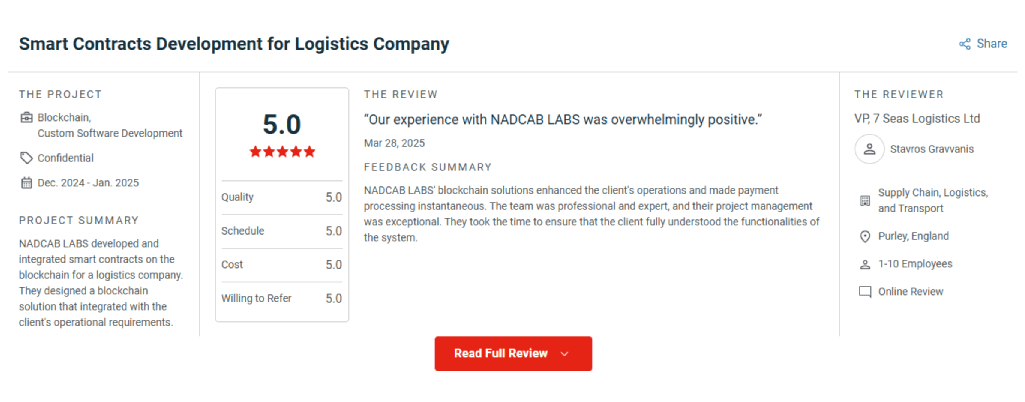Open Smart Contracts Development review title

(x=234, y=44)
